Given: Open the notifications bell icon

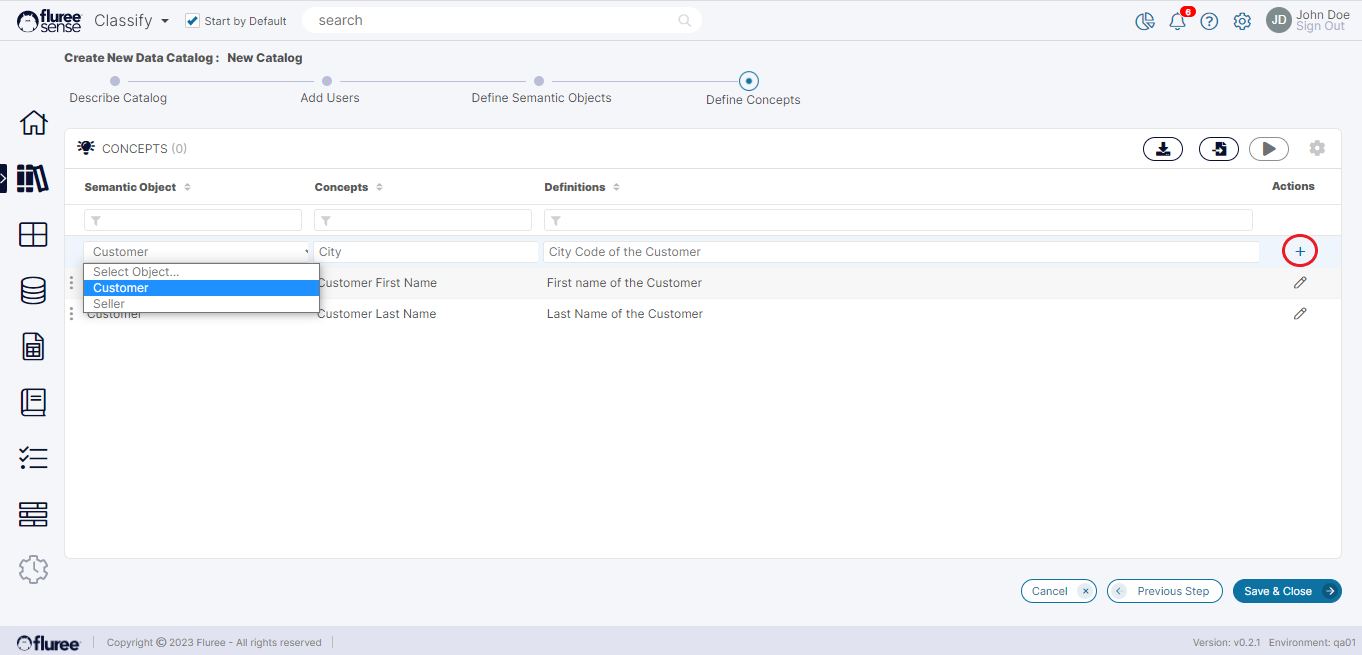Looking at the screenshot, I should coord(1177,21).
